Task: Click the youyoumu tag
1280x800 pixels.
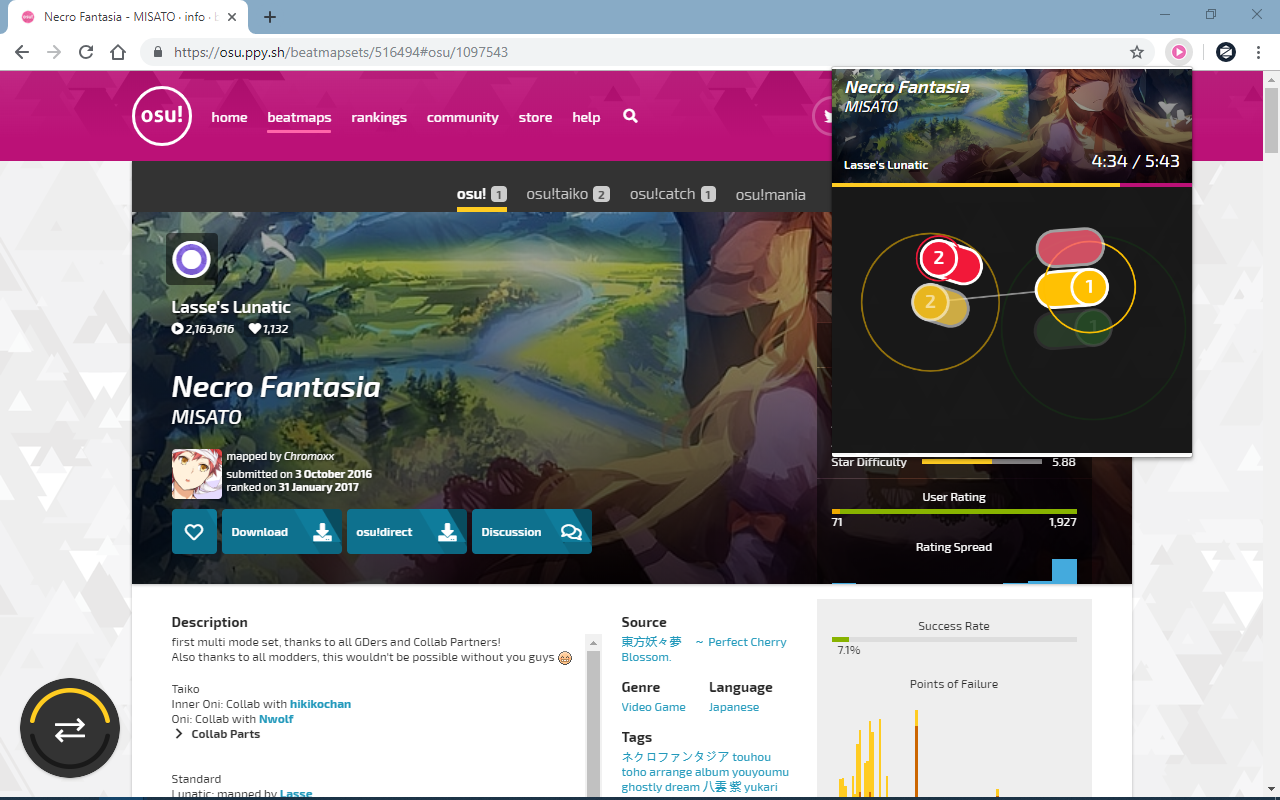Action: pos(761,772)
